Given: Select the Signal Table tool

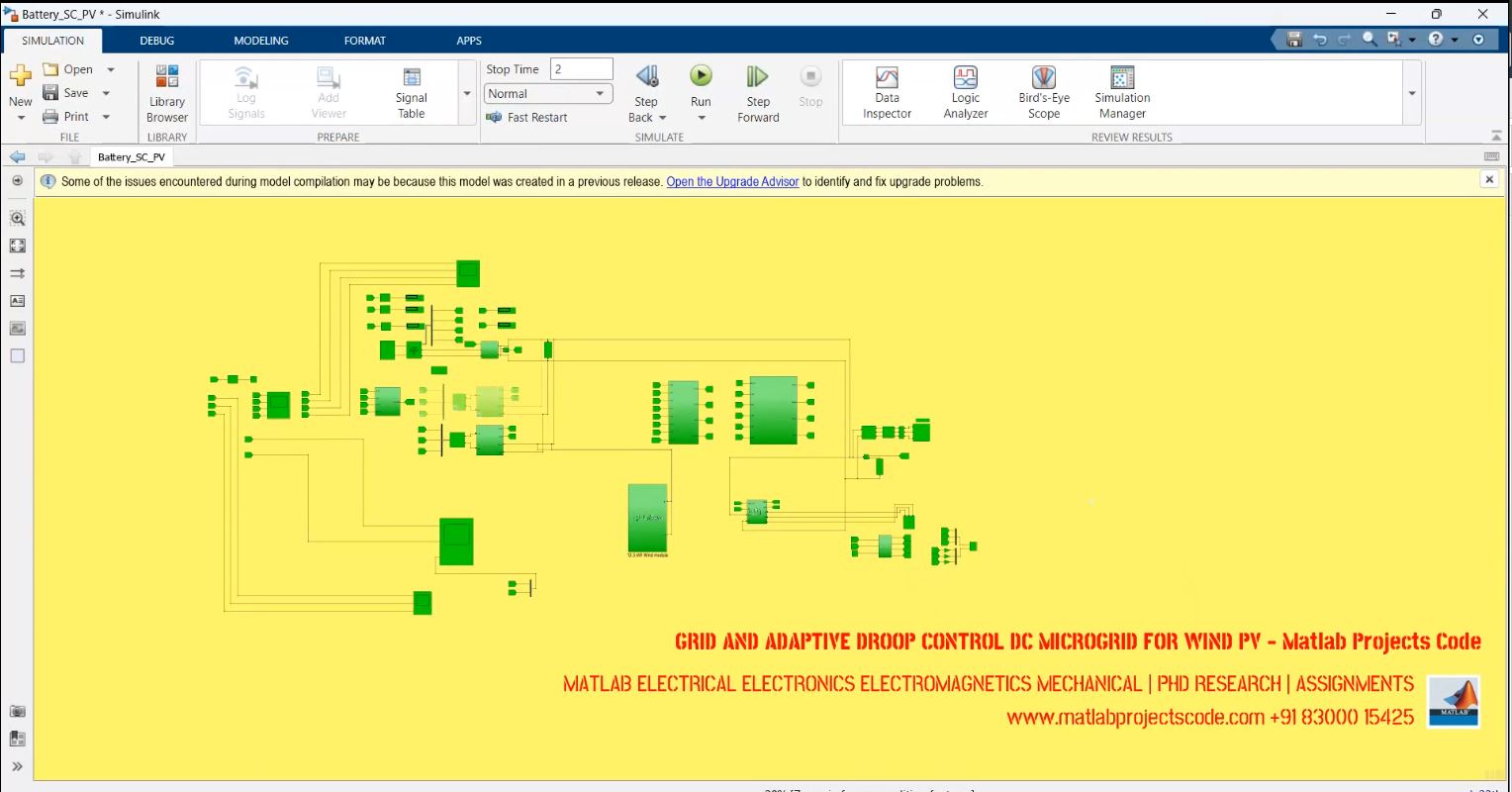Looking at the screenshot, I should point(411,91).
